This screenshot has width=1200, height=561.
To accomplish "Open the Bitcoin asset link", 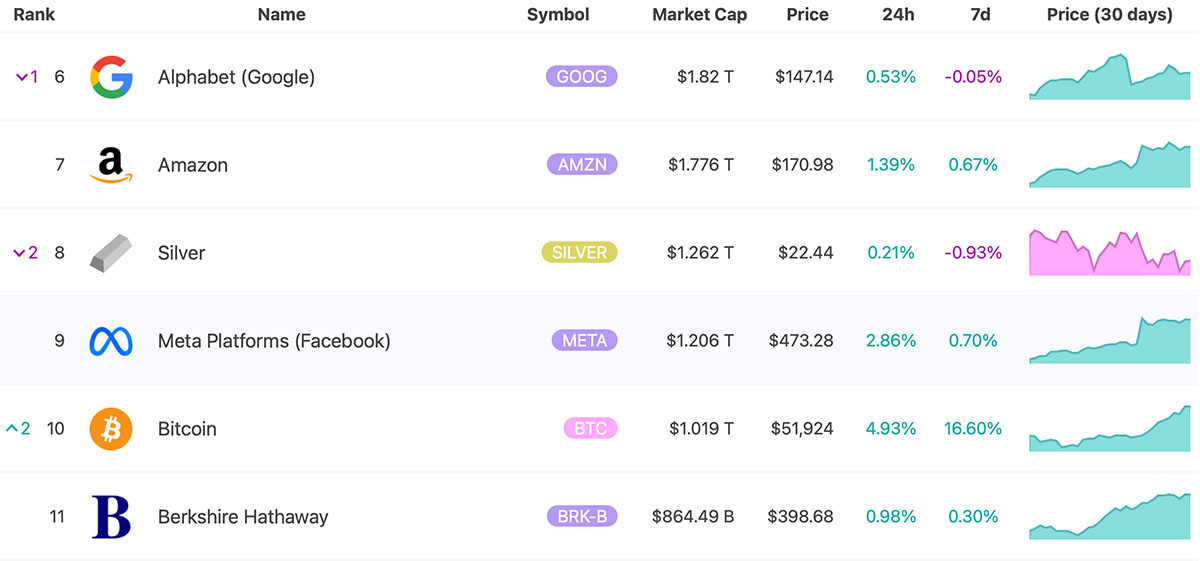I will tap(187, 429).
